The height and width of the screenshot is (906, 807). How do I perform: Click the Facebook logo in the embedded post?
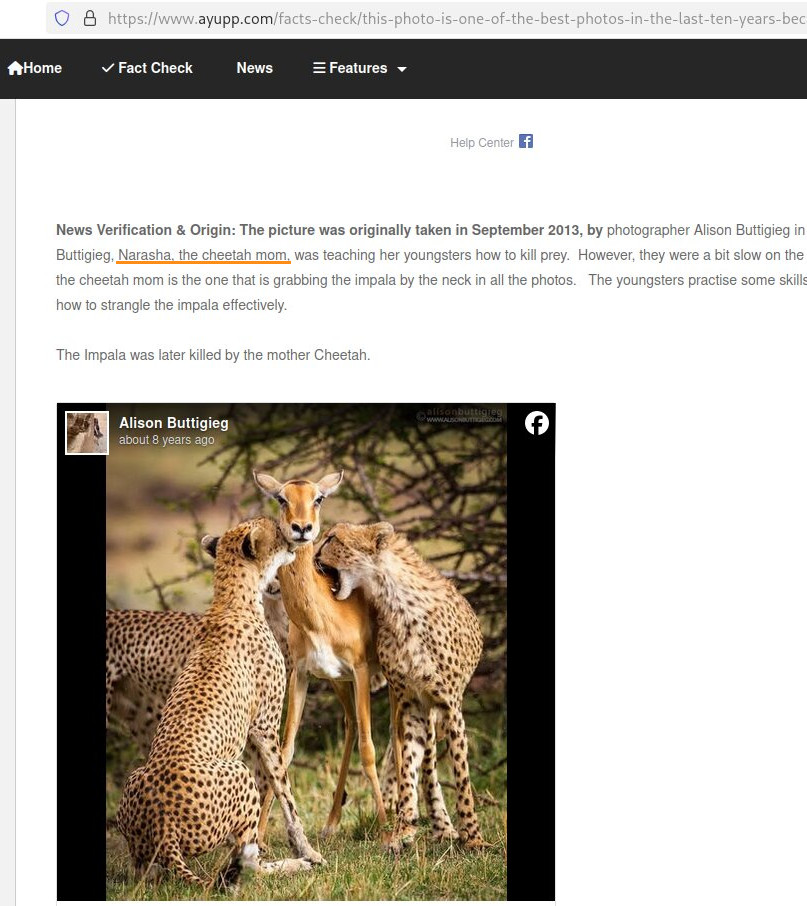(537, 423)
